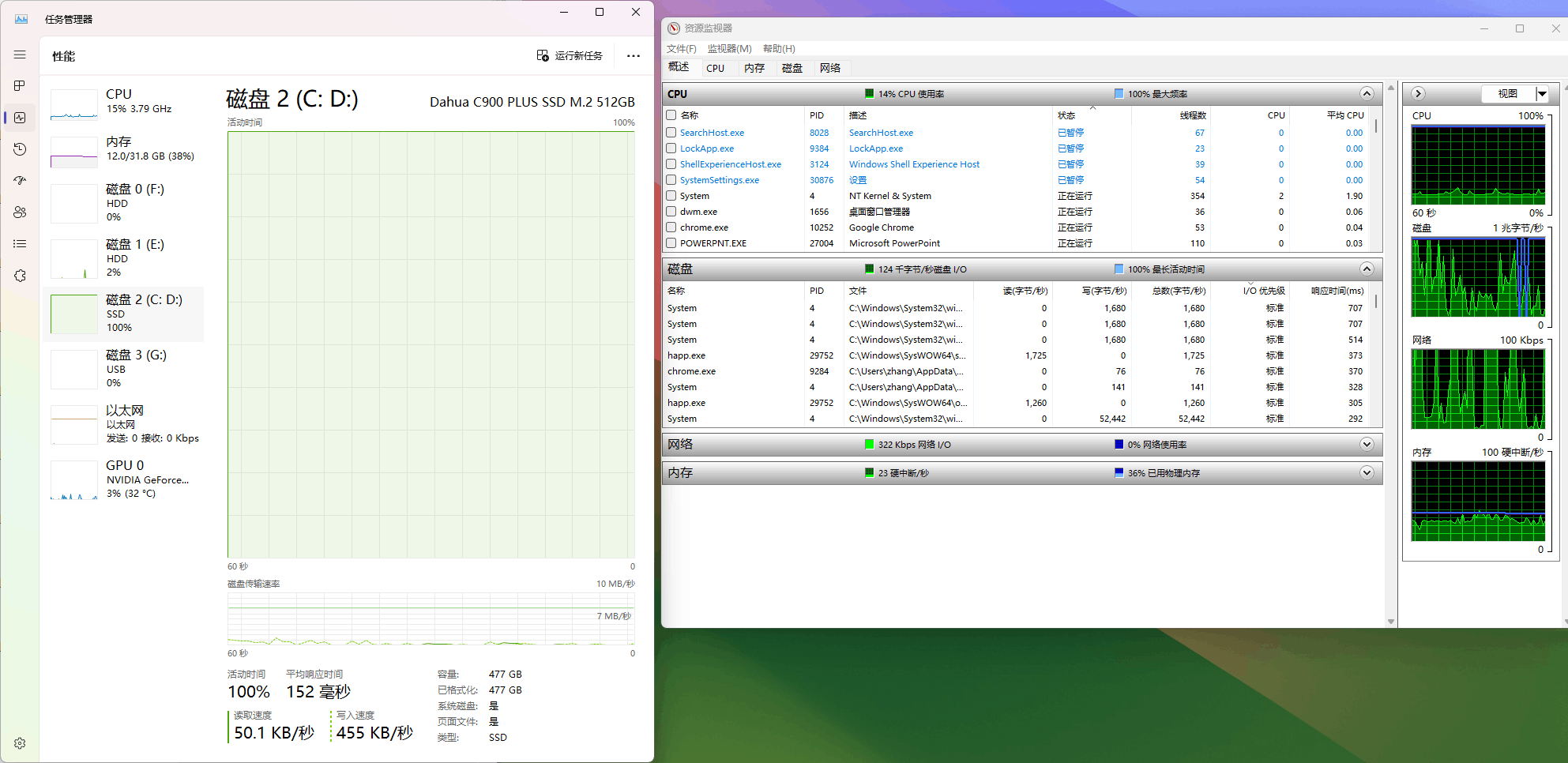The width and height of the screenshot is (1568, 763).
Task: Collapse the CPU section chevron
Action: click(1367, 93)
